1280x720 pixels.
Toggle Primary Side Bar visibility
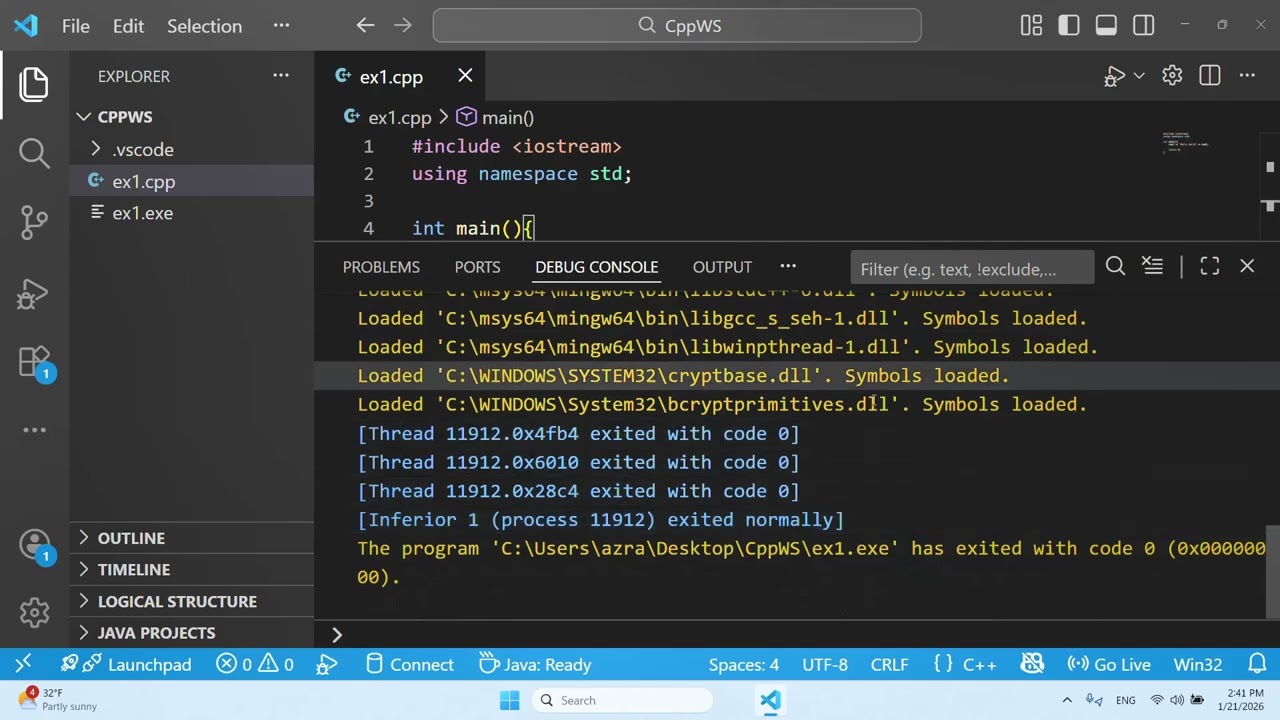(1069, 26)
